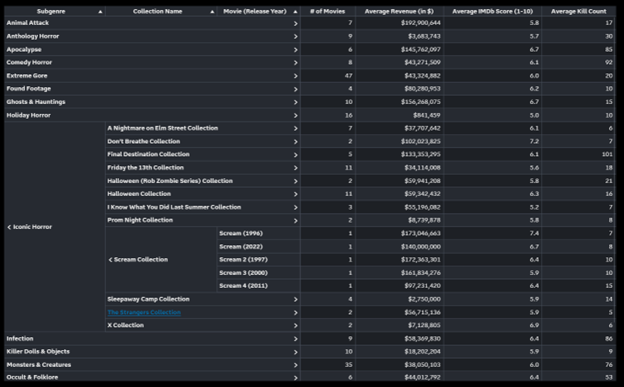Expand the Anthology Horror row chevron

pyautogui.click(x=295, y=37)
